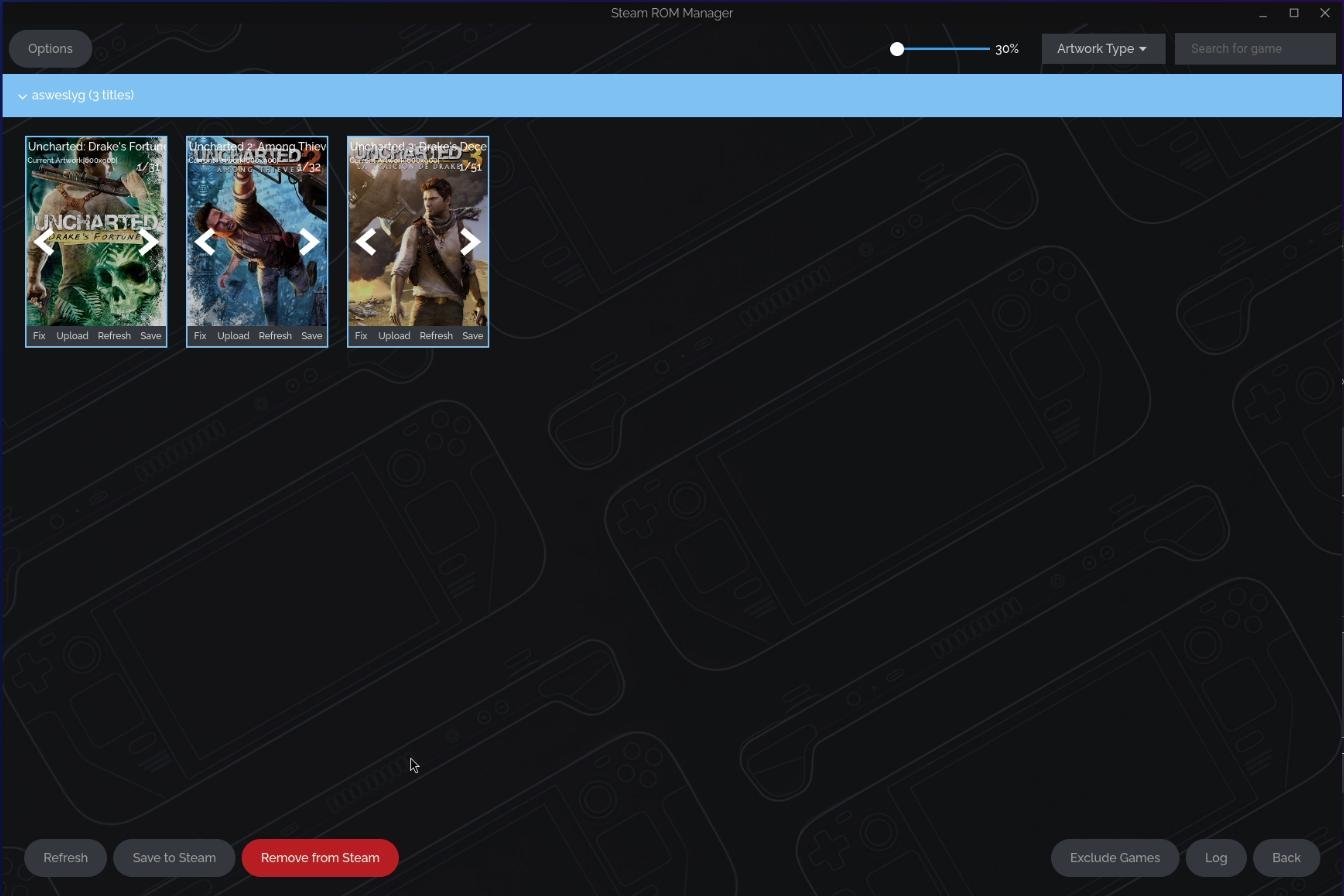Open the Artwork Type dropdown
Screen dimensions: 1344x896
coord(1103,49)
